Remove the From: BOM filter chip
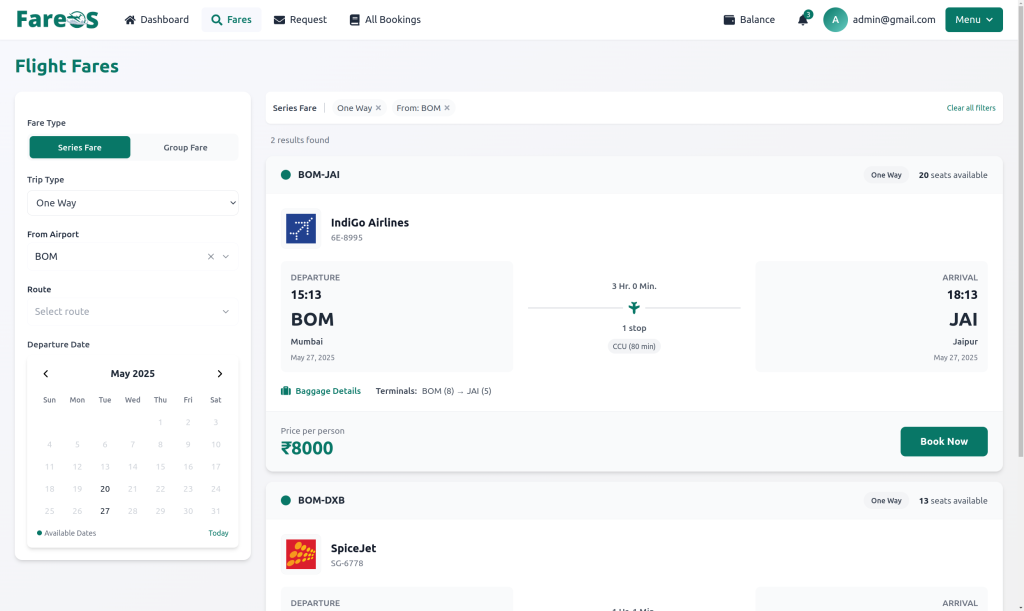 pyautogui.click(x=447, y=108)
